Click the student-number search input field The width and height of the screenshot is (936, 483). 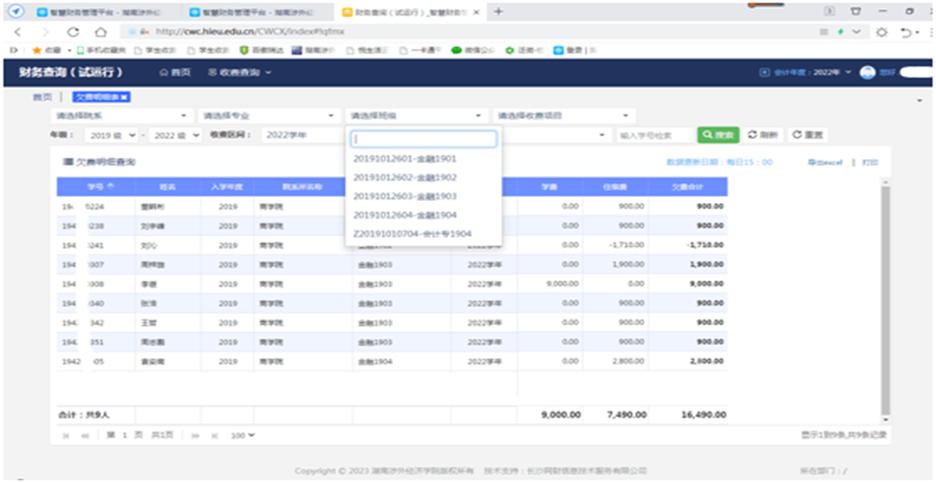655,136
